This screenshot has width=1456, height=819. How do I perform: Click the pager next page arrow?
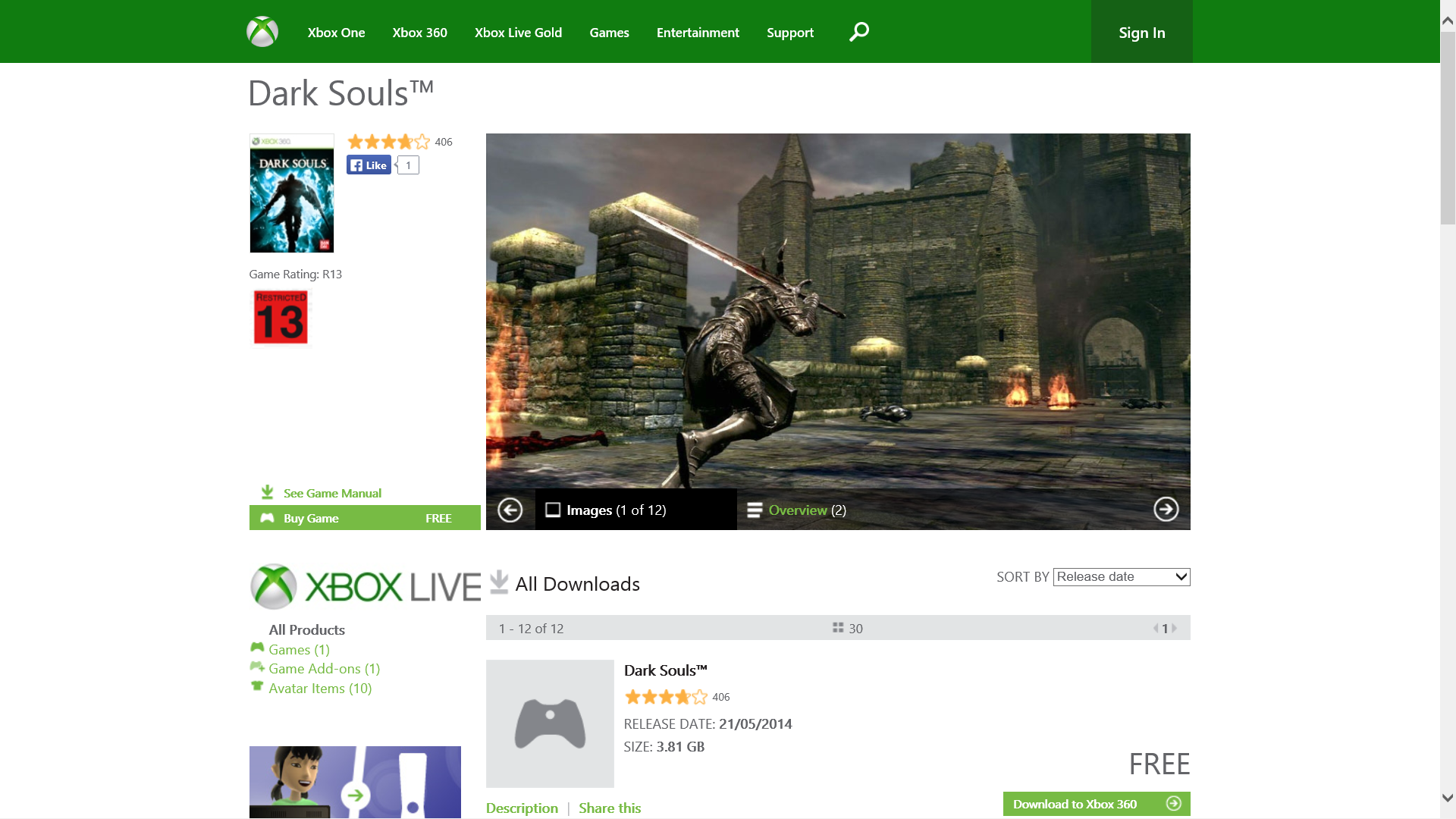[x=1175, y=628]
